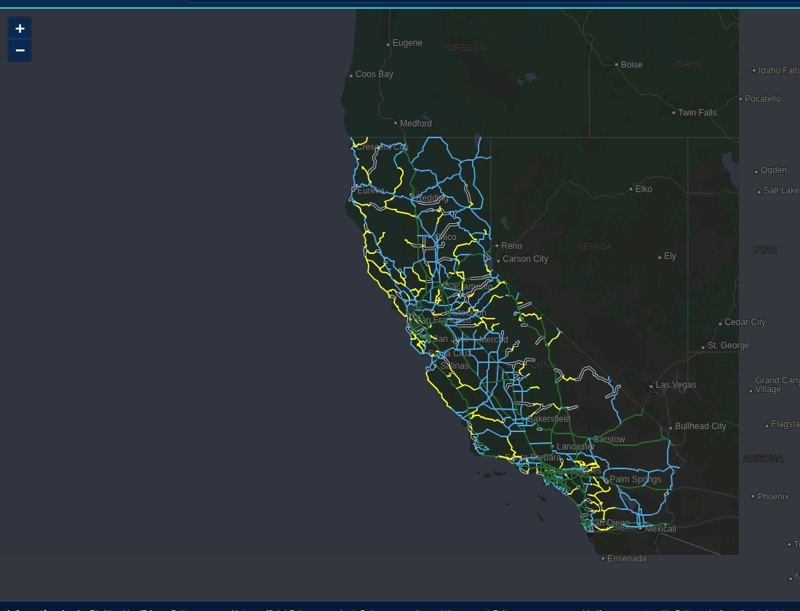Screen dimensions: 800x611
Task: Click the Medford city label
Action: tap(416, 123)
